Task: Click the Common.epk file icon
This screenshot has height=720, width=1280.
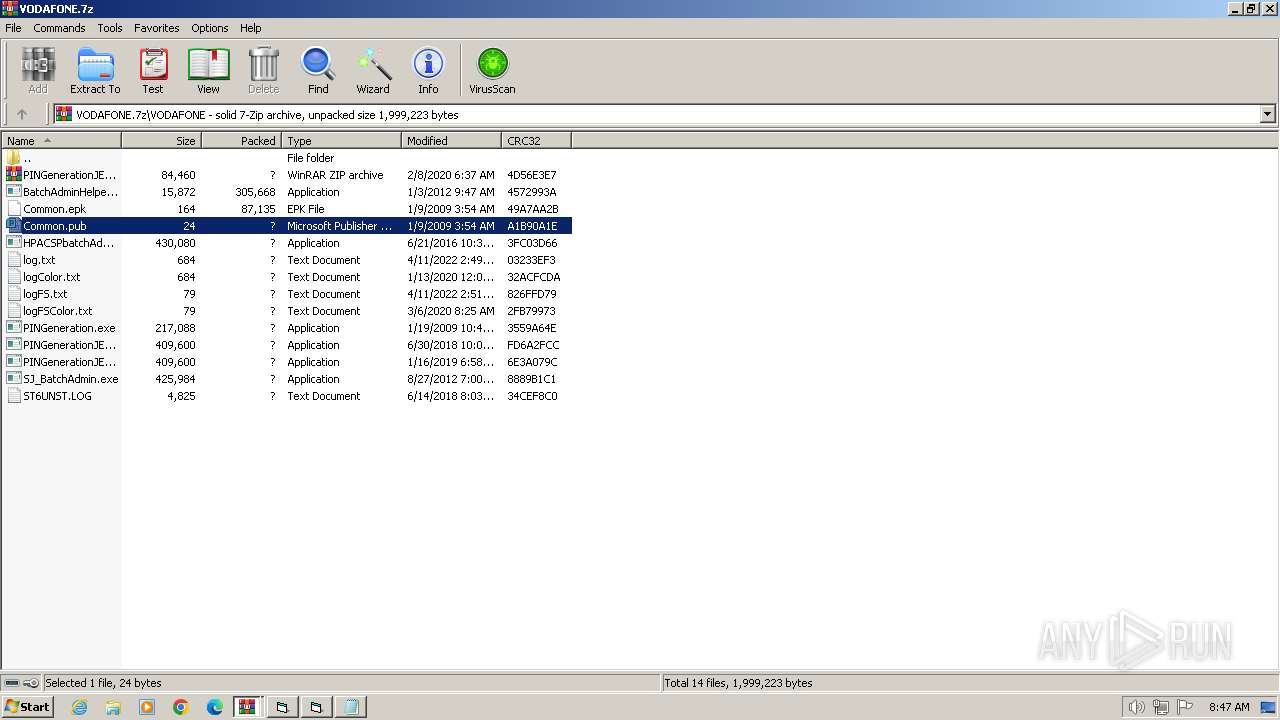Action: pyautogui.click(x=14, y=209)
